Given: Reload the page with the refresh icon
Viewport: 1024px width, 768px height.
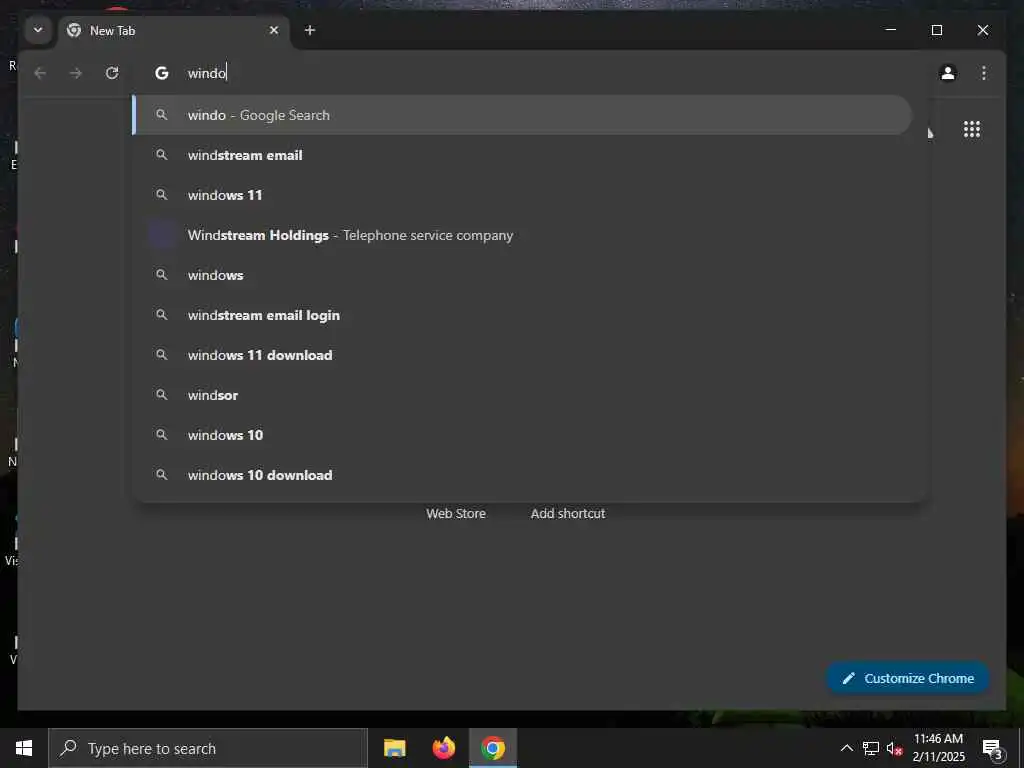Looking at the screenshot, I should (x=112, y=73).
